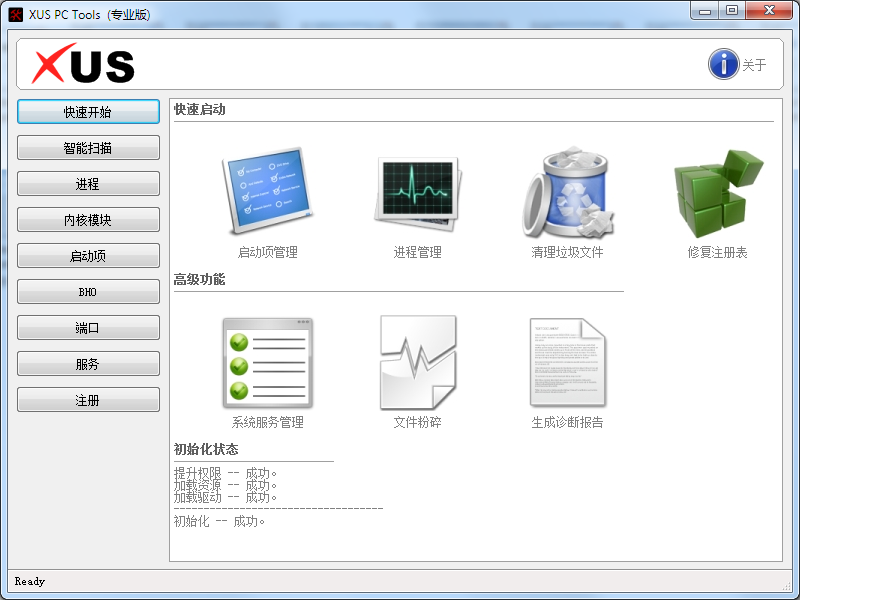Click the 加载驱动 -- 成功 status line
The height and width of the screenshot is (600, 893).
(x=225, y=497)
